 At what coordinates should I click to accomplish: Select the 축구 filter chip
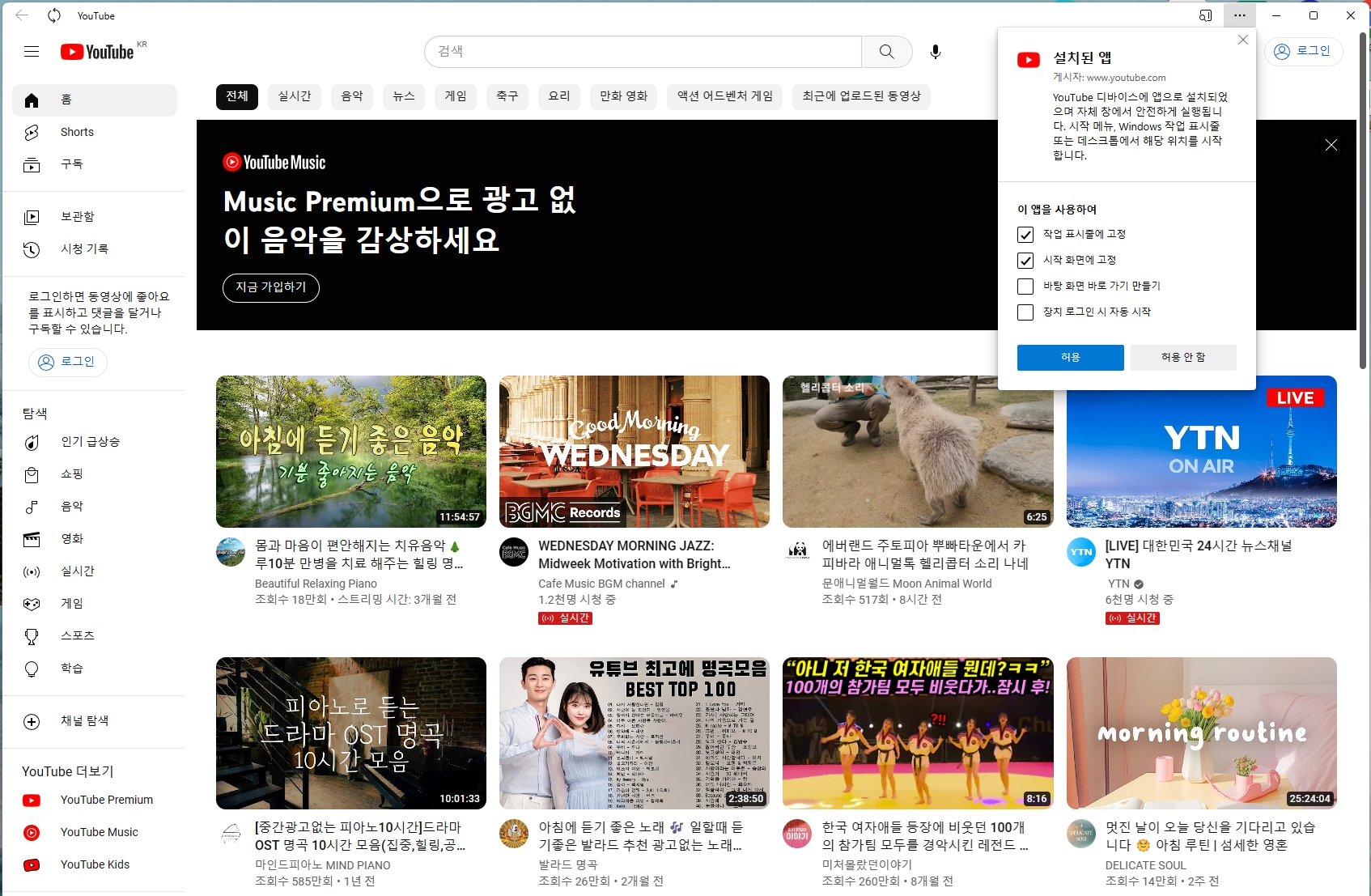[507, 96]
